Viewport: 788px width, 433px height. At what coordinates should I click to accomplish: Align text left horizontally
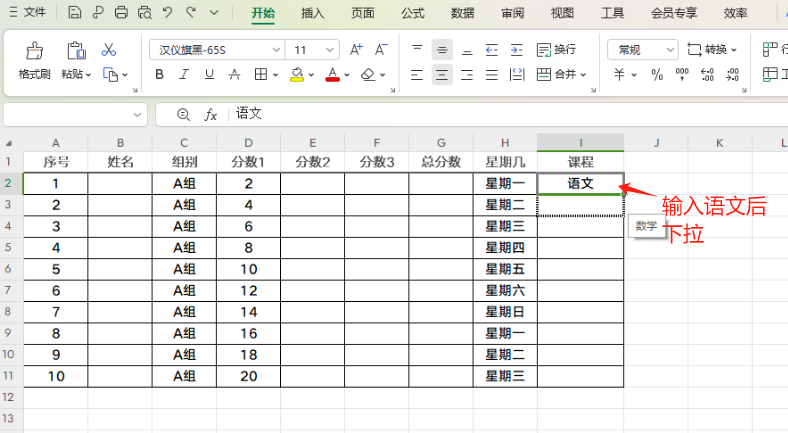pyautogui.click(x=417, y=75)
